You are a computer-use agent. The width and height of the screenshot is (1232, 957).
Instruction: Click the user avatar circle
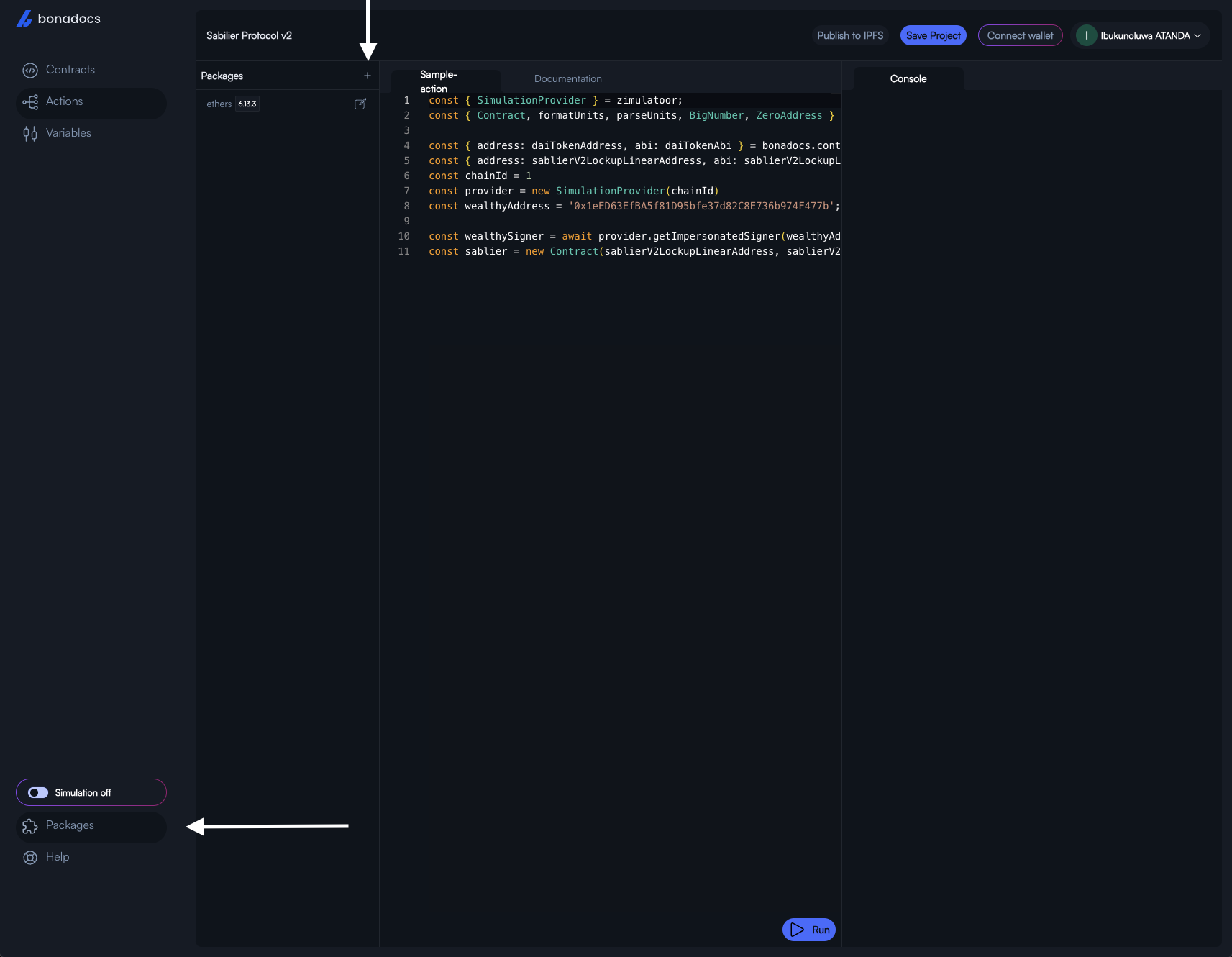pos(1086,35)
